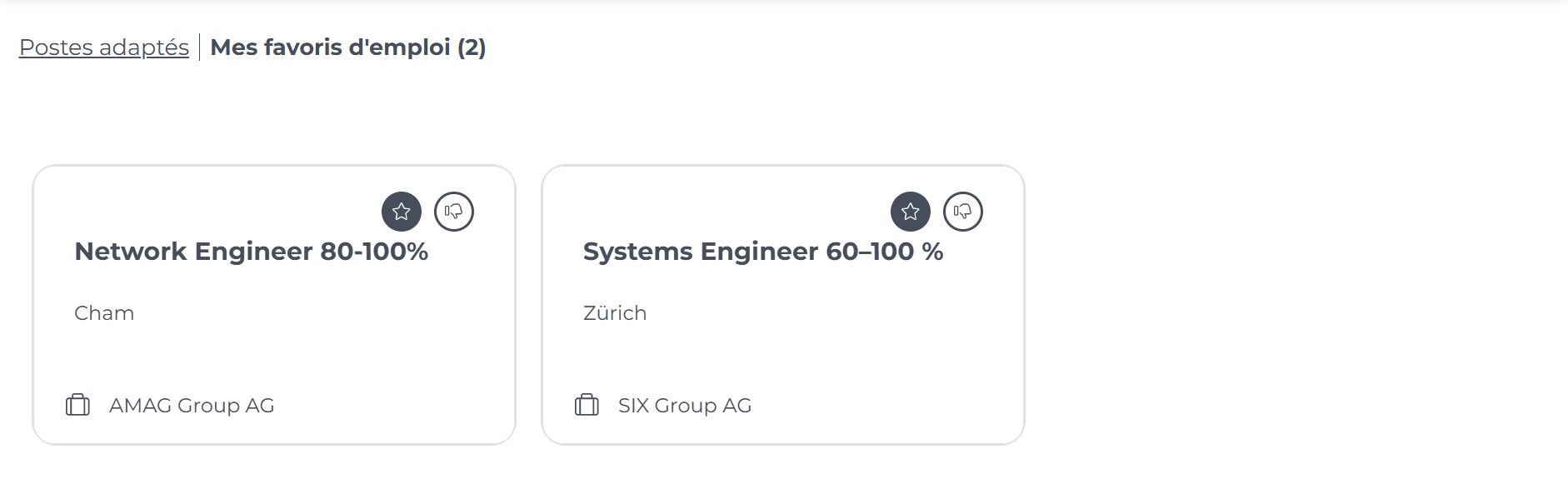Open the Postes adaptés link
Image resolution: width=1568 pixels, height=499 pixels.
tap(104, 47)
